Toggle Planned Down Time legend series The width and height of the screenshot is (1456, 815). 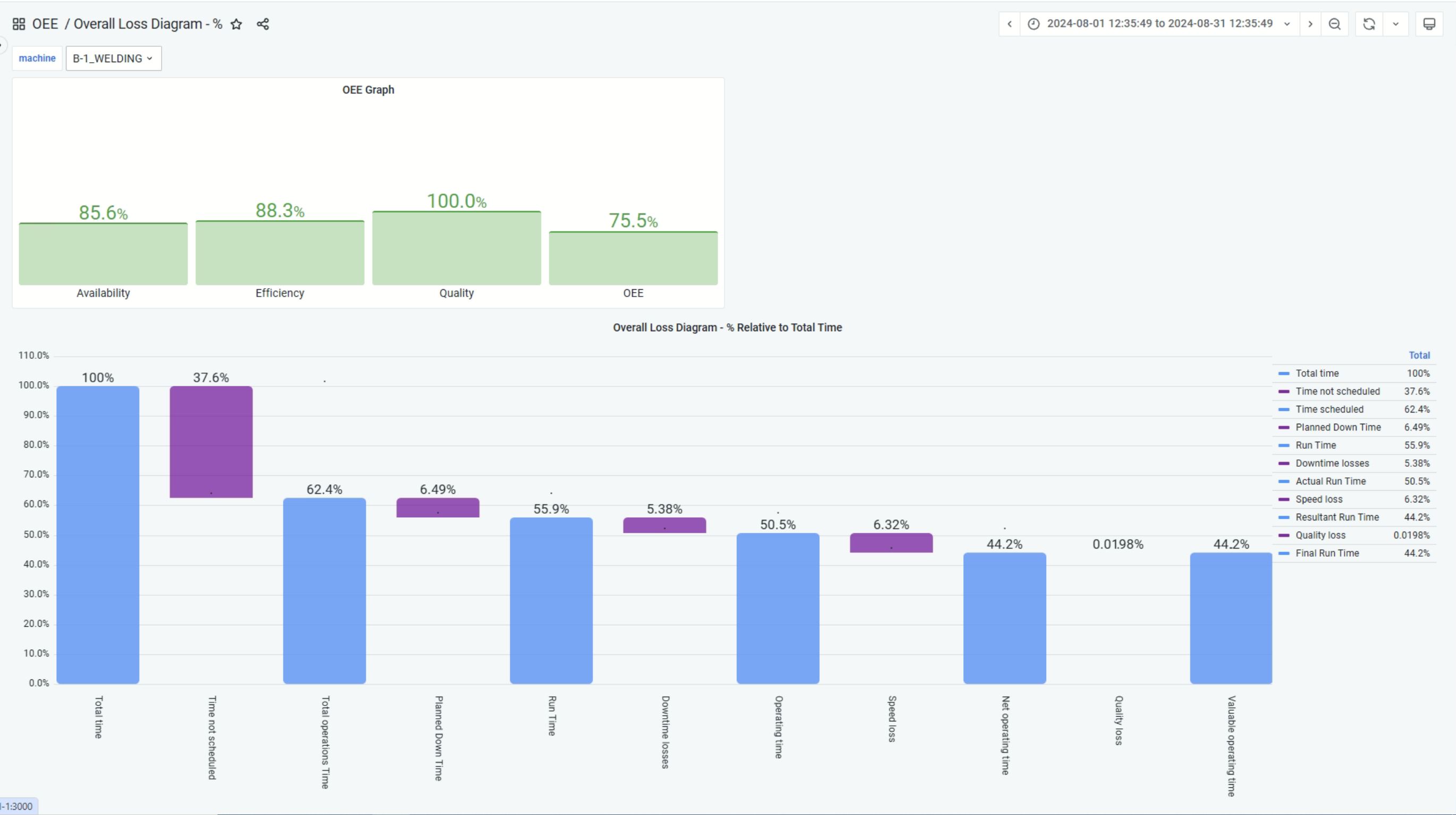click(x=1338, y=427)
